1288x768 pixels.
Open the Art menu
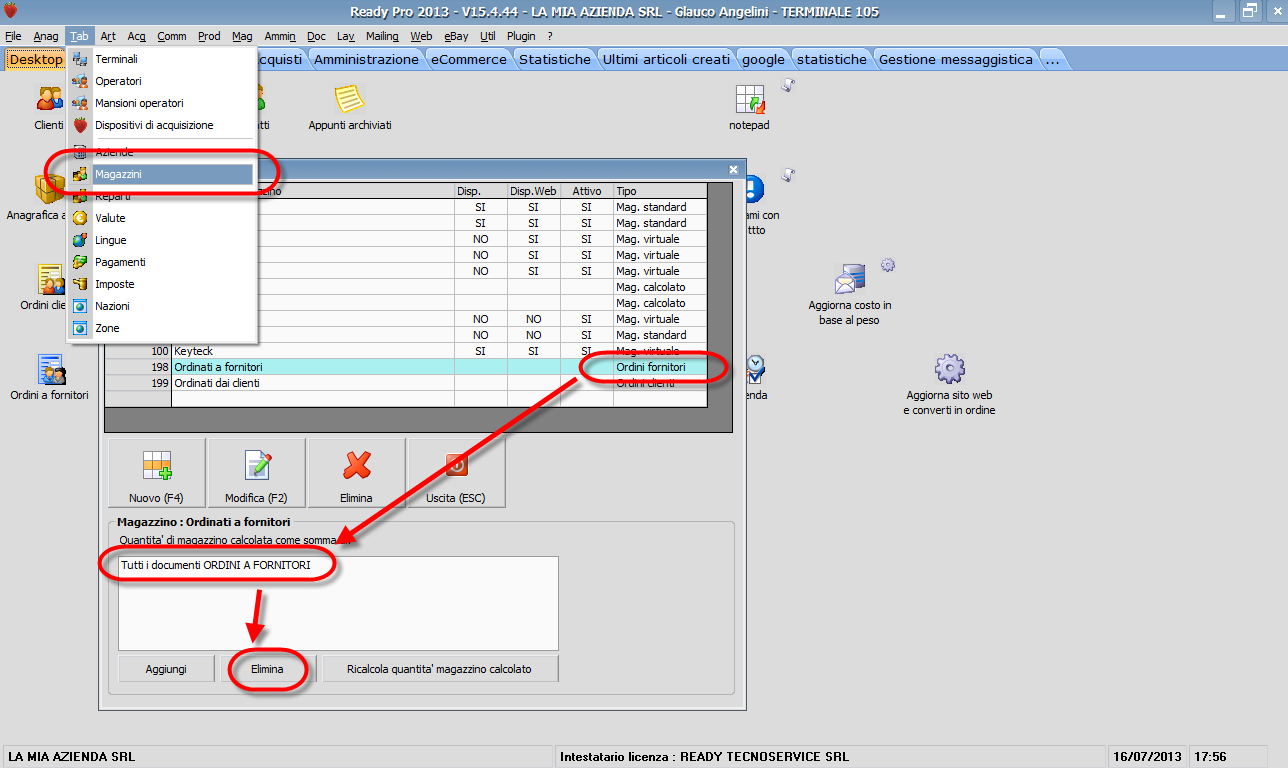(x=108, y=36)
